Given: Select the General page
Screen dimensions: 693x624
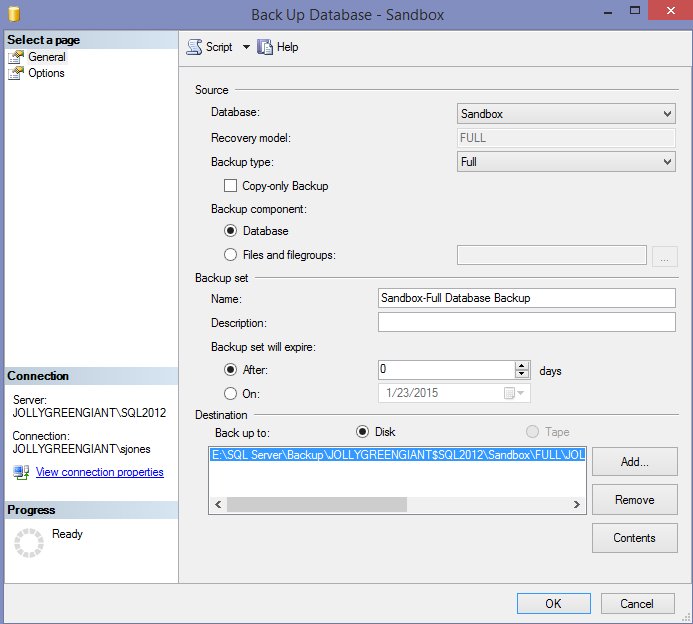Looking at the screenshot, I should pyautogui.click(x=46, y=57).
